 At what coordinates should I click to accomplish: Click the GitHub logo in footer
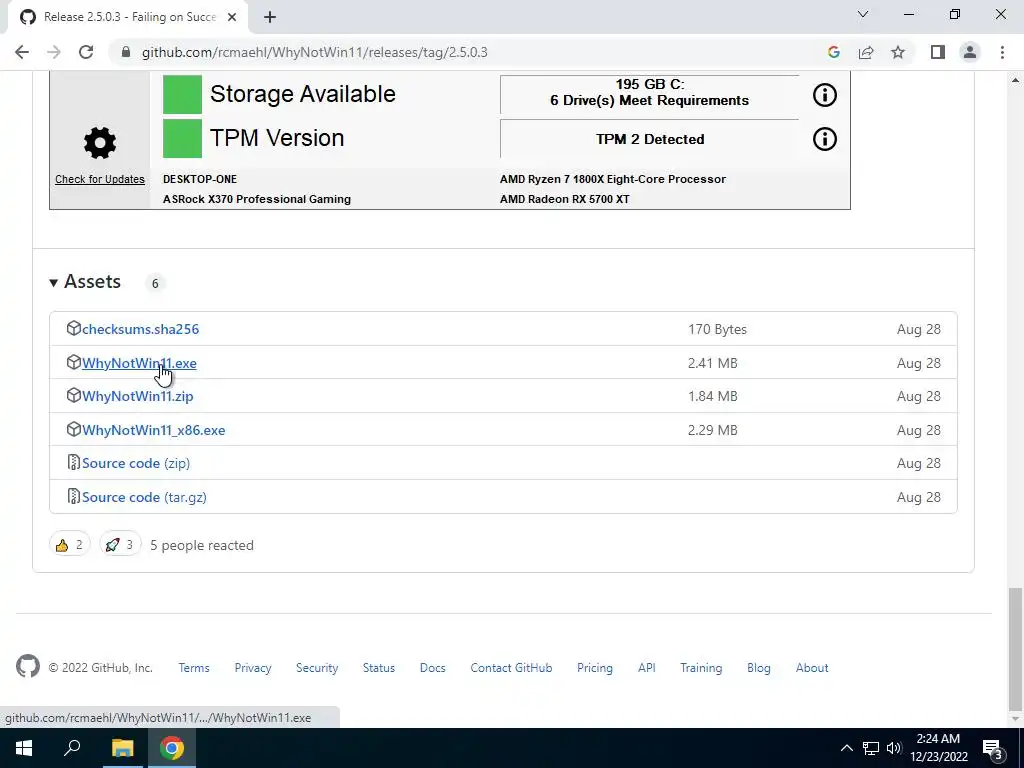pyautogui.click(x=28, y=667)
